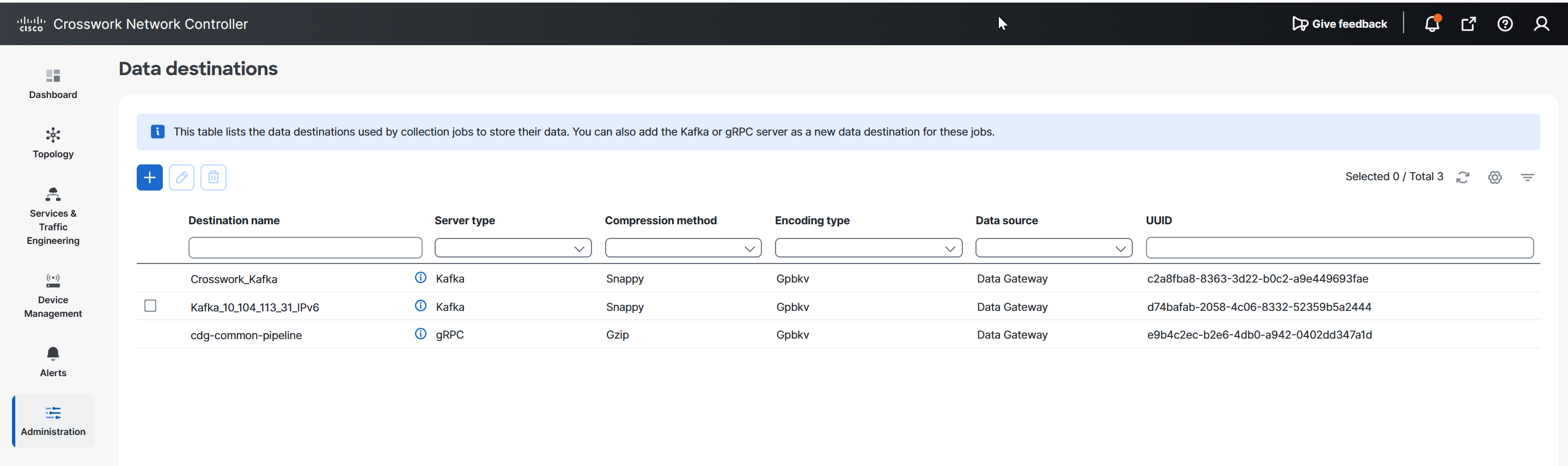Screen dimensions: 1568x466
Task: Select the Kafka_10_104_113_31_IPv6 checkbox
Action: click(150, 306)
